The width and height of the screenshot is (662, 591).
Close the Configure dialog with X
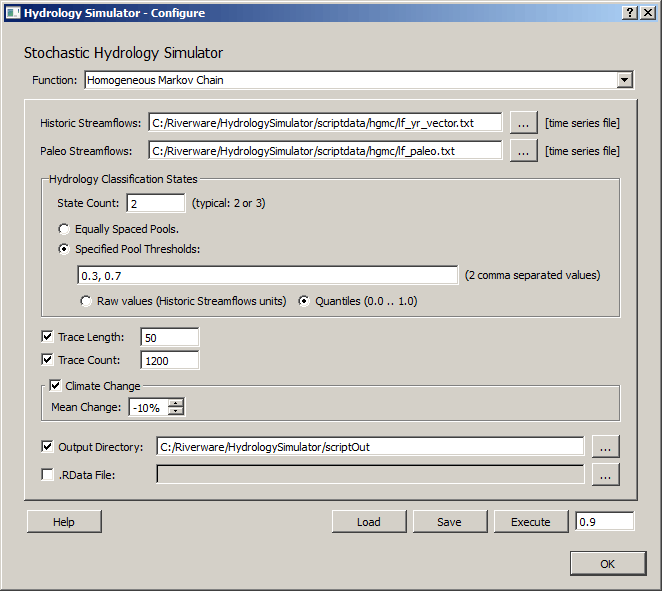[648, 13]
